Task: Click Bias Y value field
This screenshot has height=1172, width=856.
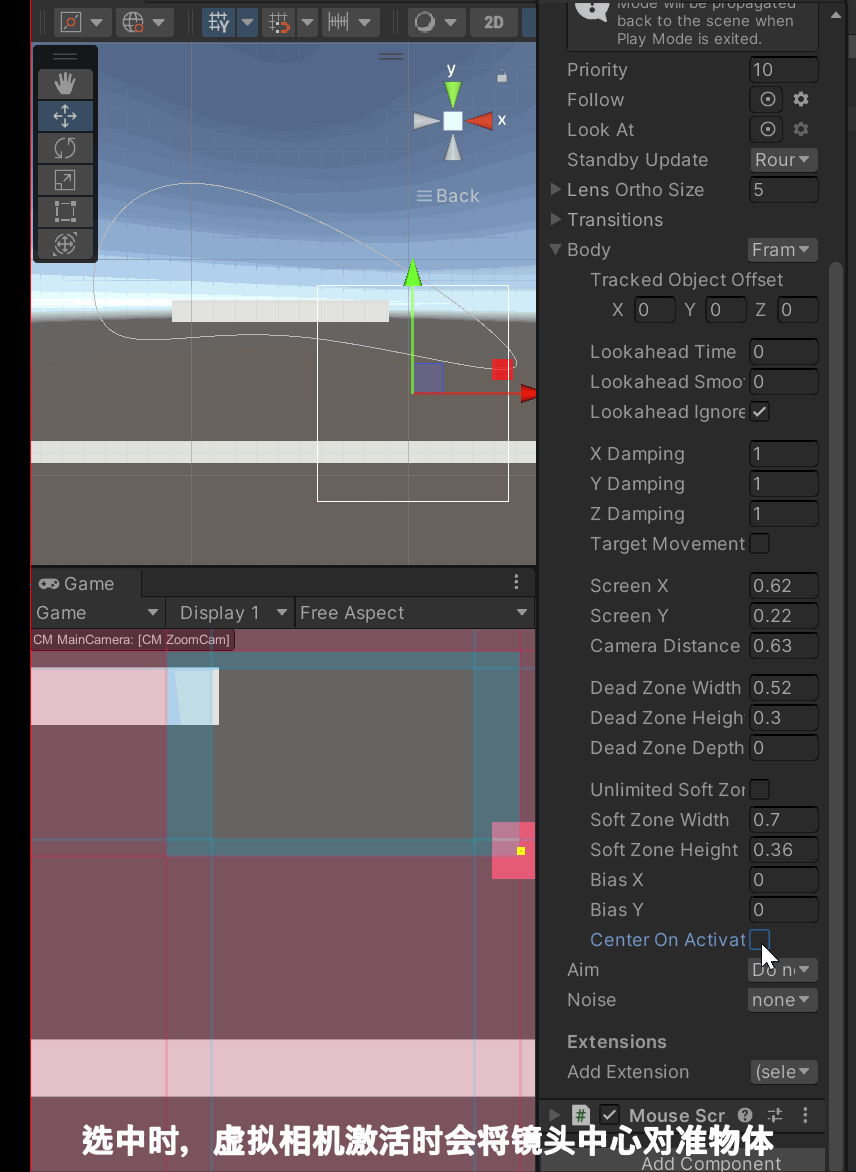Action: click(783, 910)
